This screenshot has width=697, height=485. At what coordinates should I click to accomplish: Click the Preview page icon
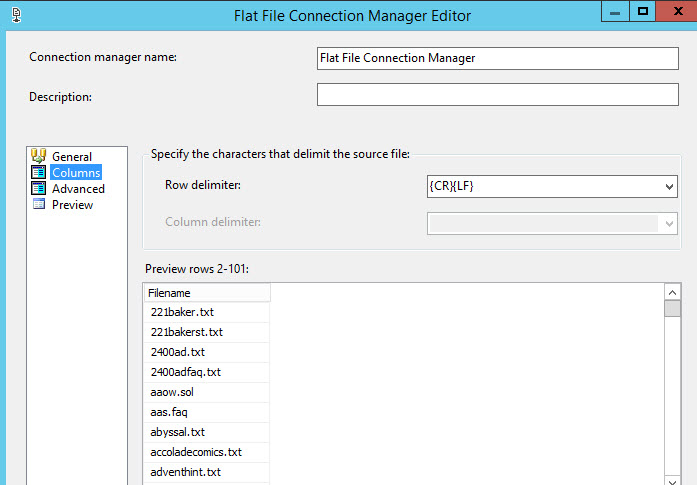click(x=39, y=204)
